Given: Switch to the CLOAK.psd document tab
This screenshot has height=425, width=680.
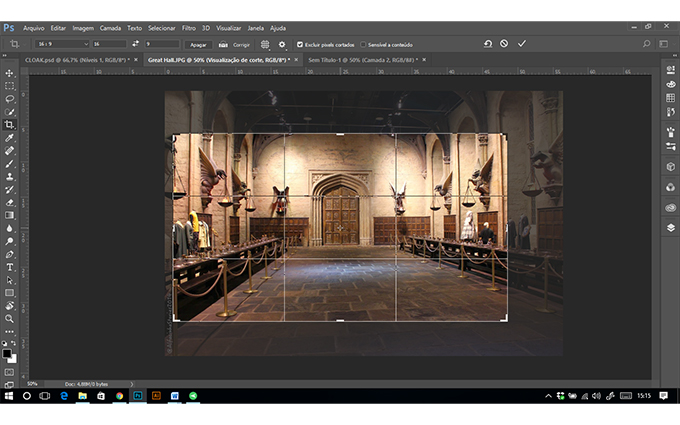Looking at the screenshot, I should [77, 60].
